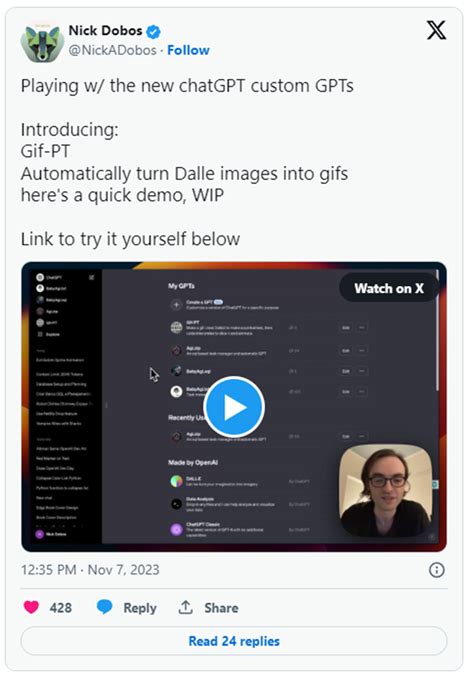Click the Made by OpenAI section in video
This screenshot has width=474, height=680.
pyautogui.click(x=193, y=462)
